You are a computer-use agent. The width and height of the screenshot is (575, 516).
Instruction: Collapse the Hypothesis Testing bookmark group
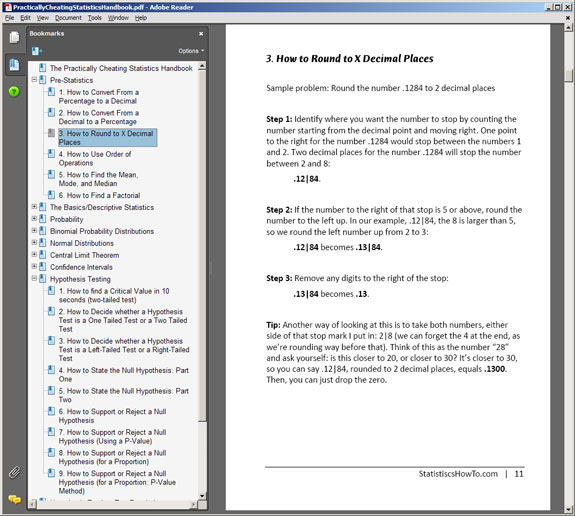click(34, 278)
